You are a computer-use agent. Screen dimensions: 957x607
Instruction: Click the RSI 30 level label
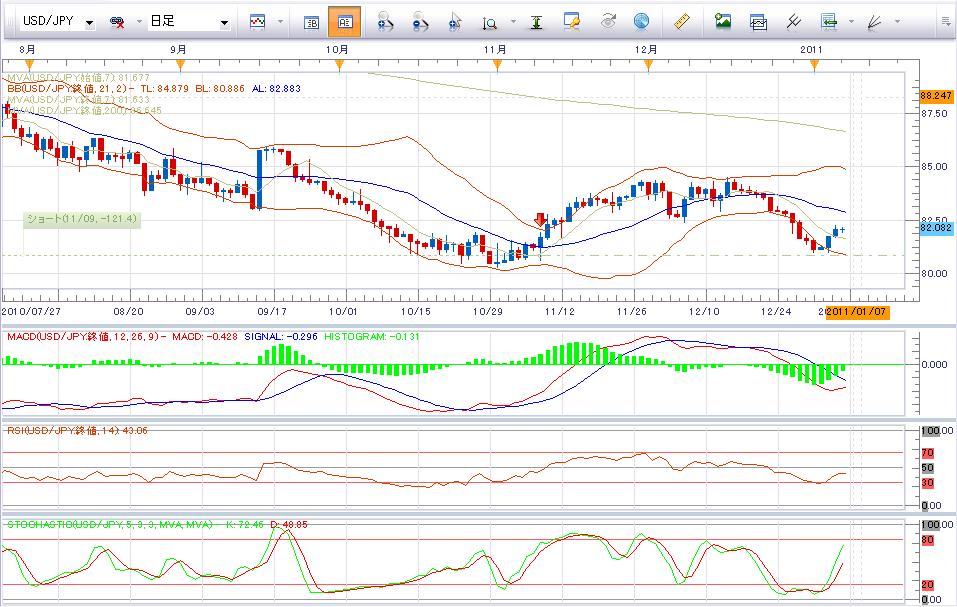click(x=928, y=483)
